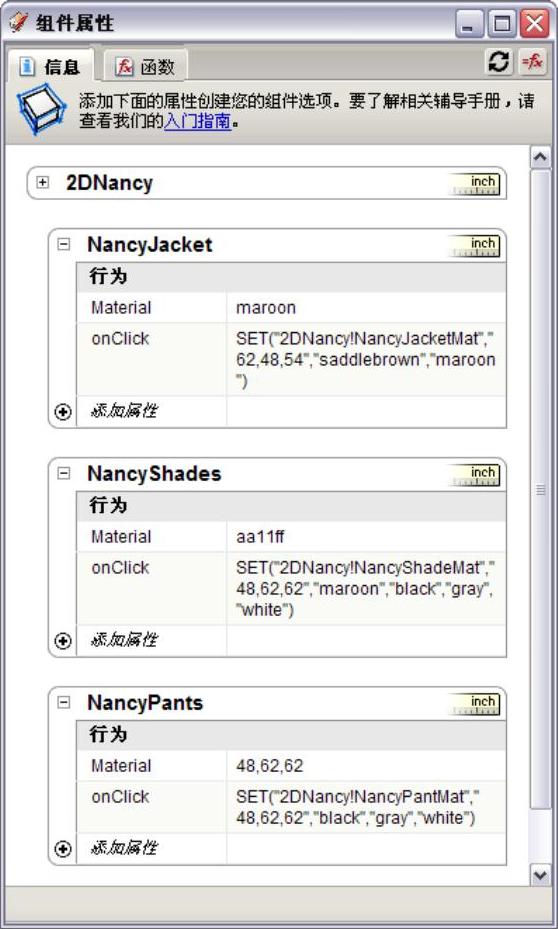This screenshot has height=929, width=558.
Task: Click the plus icon to add attribute to NancyJacket
Action: coord(63,412)
